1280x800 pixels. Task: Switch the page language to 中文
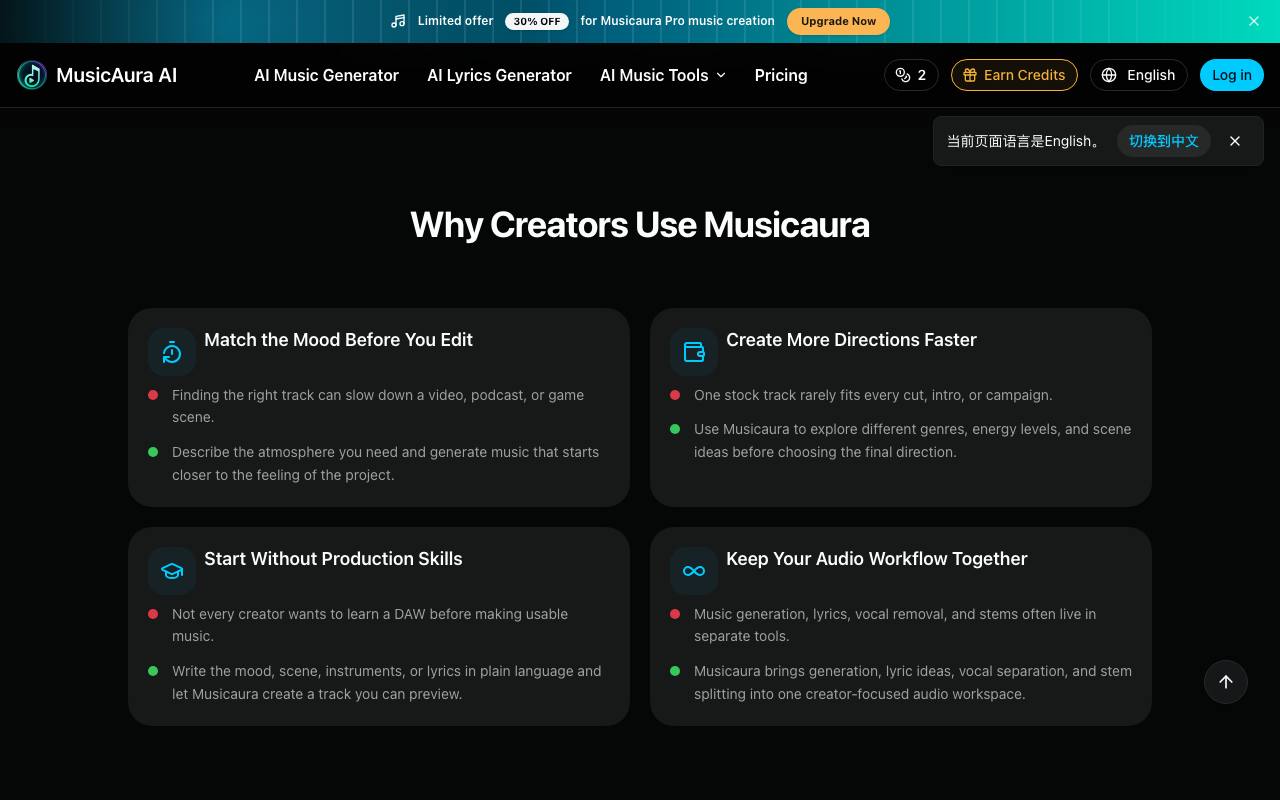coord(1164,141)
